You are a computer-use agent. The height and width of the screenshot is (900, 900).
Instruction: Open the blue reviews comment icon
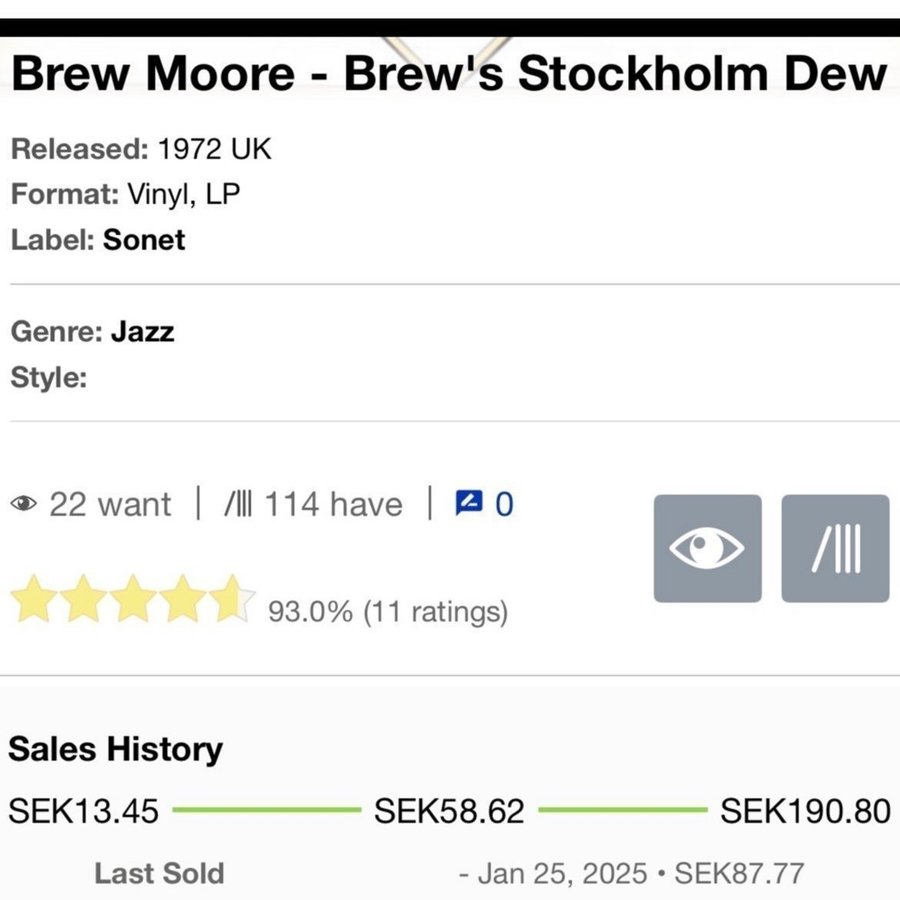tap(468, 503)
